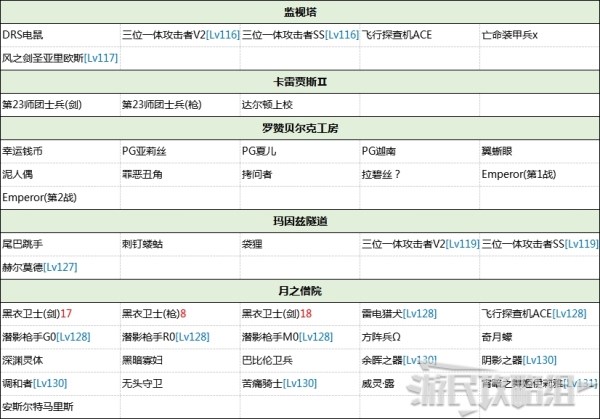
Task: Click the 监视塔 section header
Action: (300, 12)
